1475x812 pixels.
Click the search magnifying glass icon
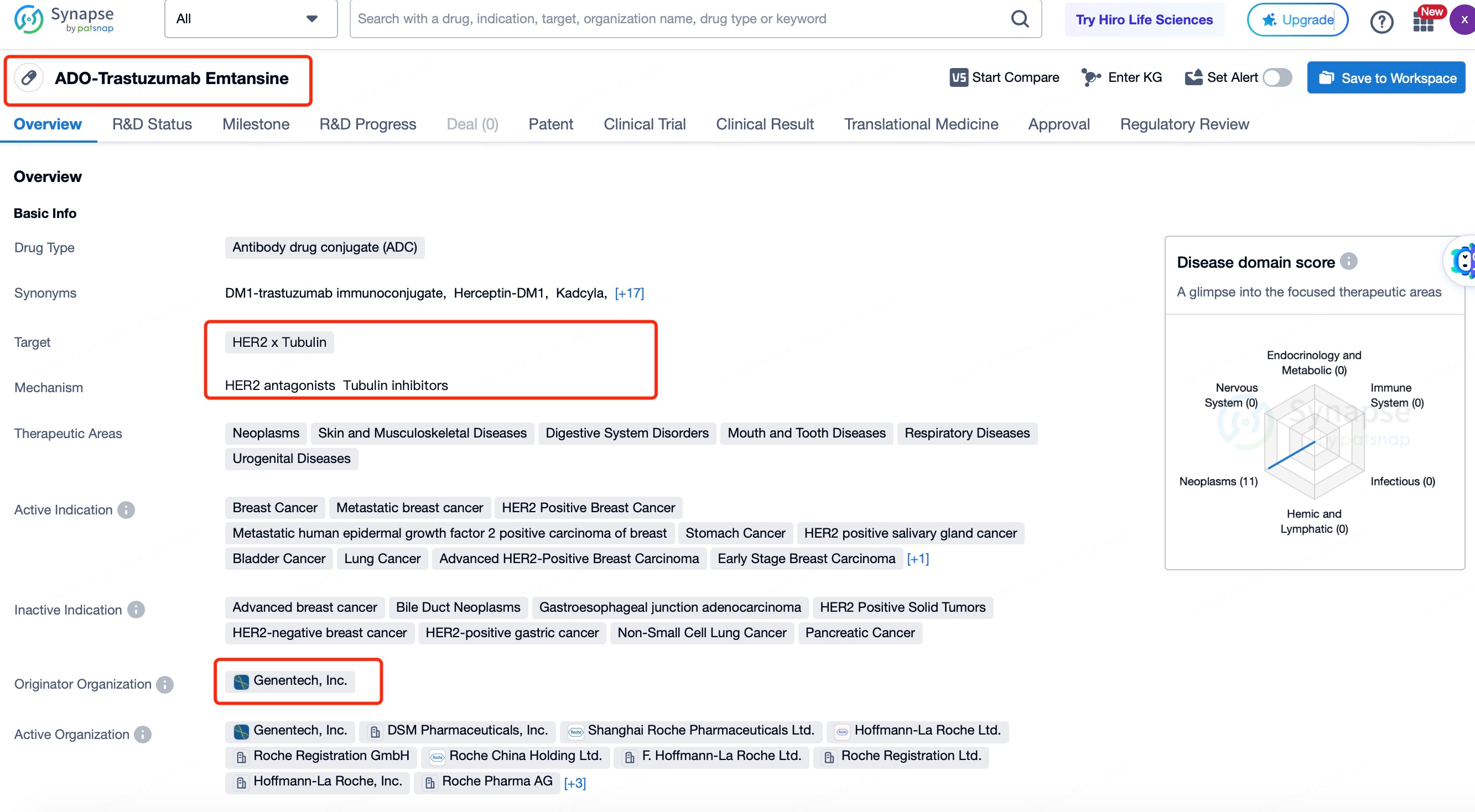coord(1020,18)
